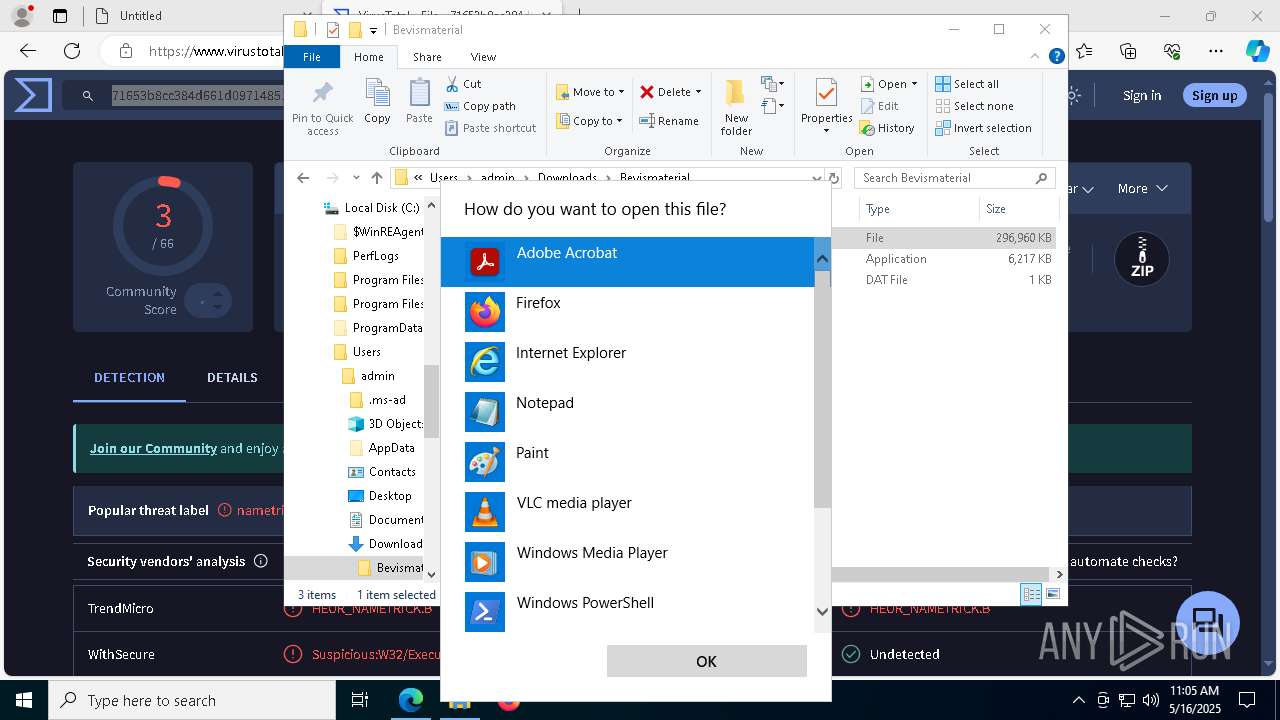Go back in File Explorer
The height and width of the screenshot is (720, 1280).
[303, 178]
